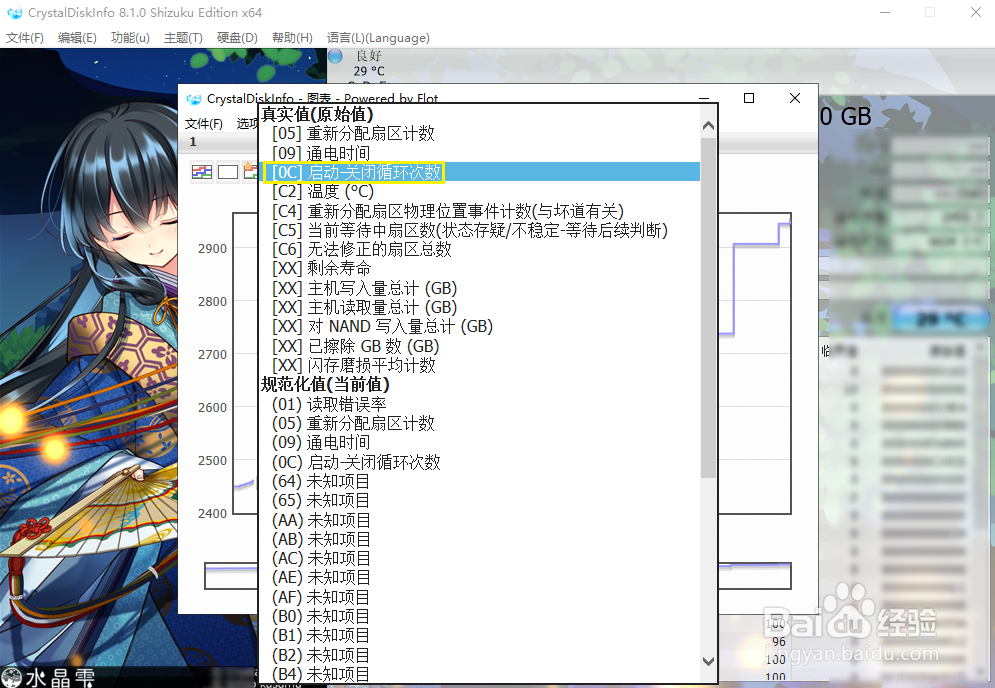Click CrystalDiskInfo app icon in title bar
Image resolution: width=995 pixels, height=688 pixels.
click(x=14, y=13)
